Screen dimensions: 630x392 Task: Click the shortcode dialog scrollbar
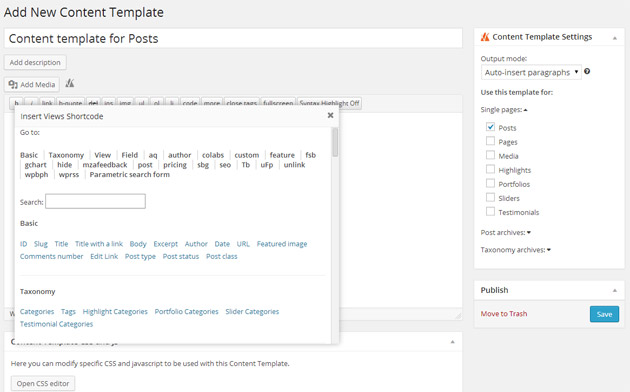coord(335,143)
